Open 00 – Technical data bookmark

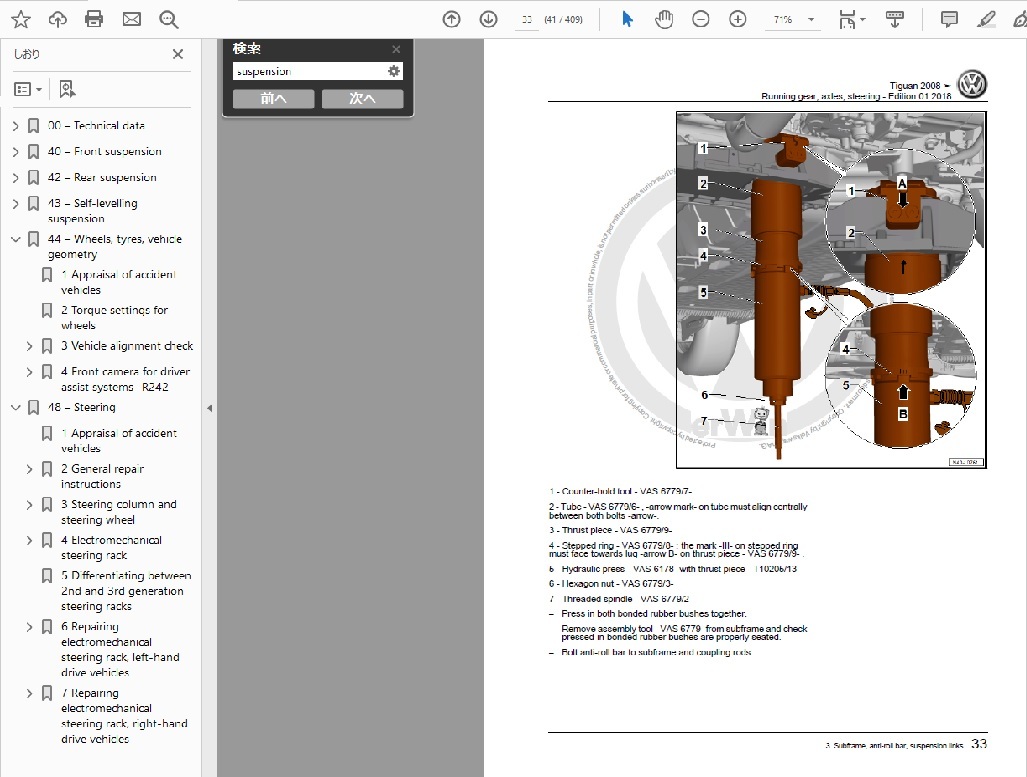[x=96, y=125]
